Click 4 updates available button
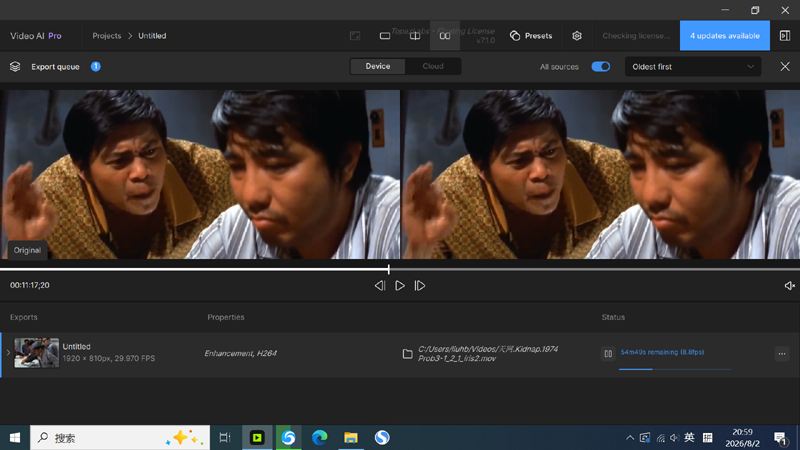The height and width of the screenshot is (450, 800). [724, 36]
